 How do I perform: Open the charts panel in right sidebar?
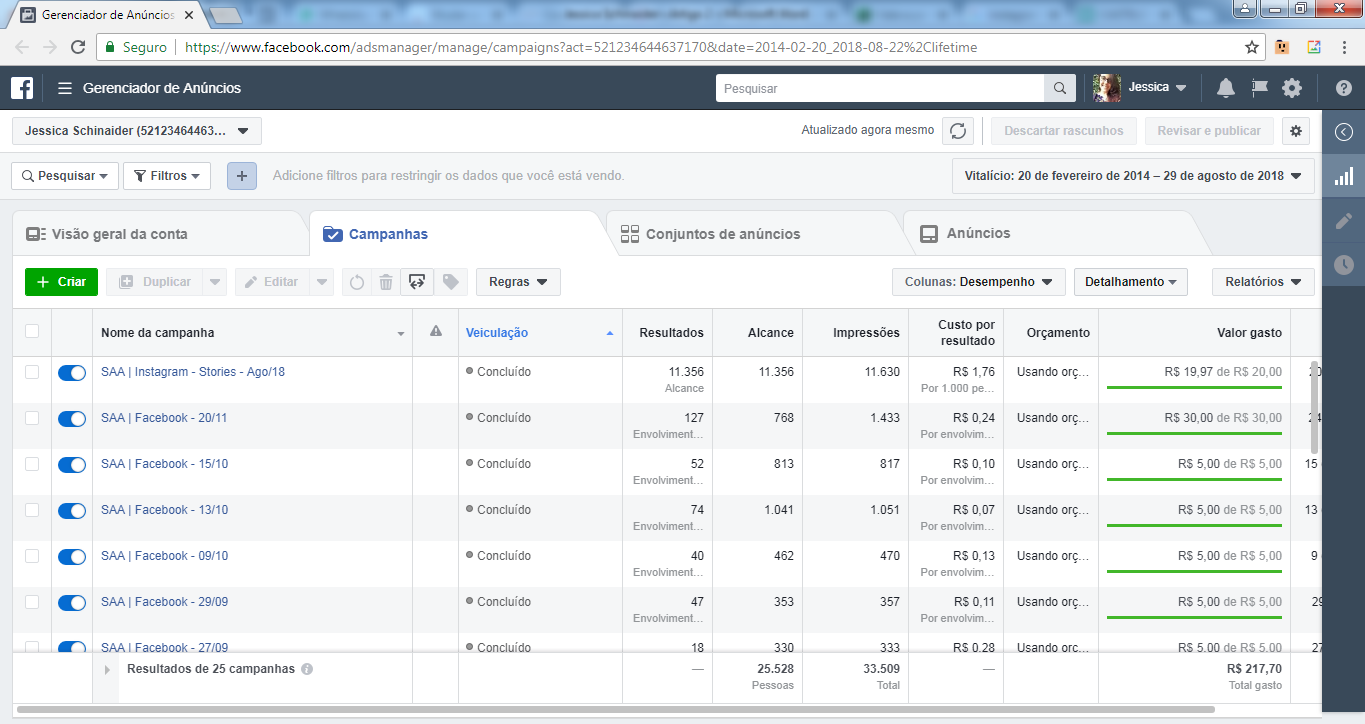[1344, 176]
